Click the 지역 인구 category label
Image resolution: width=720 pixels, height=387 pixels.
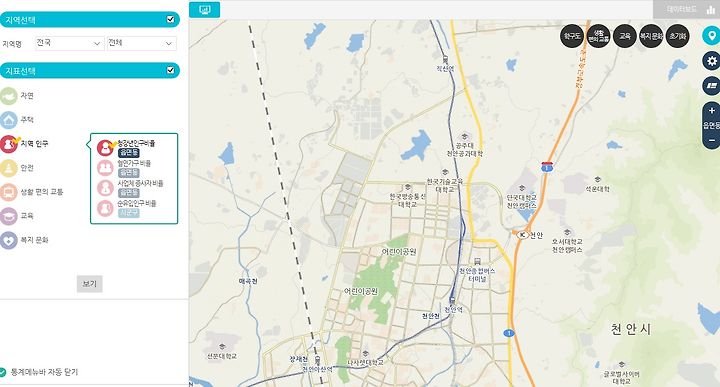pos(34,144)
